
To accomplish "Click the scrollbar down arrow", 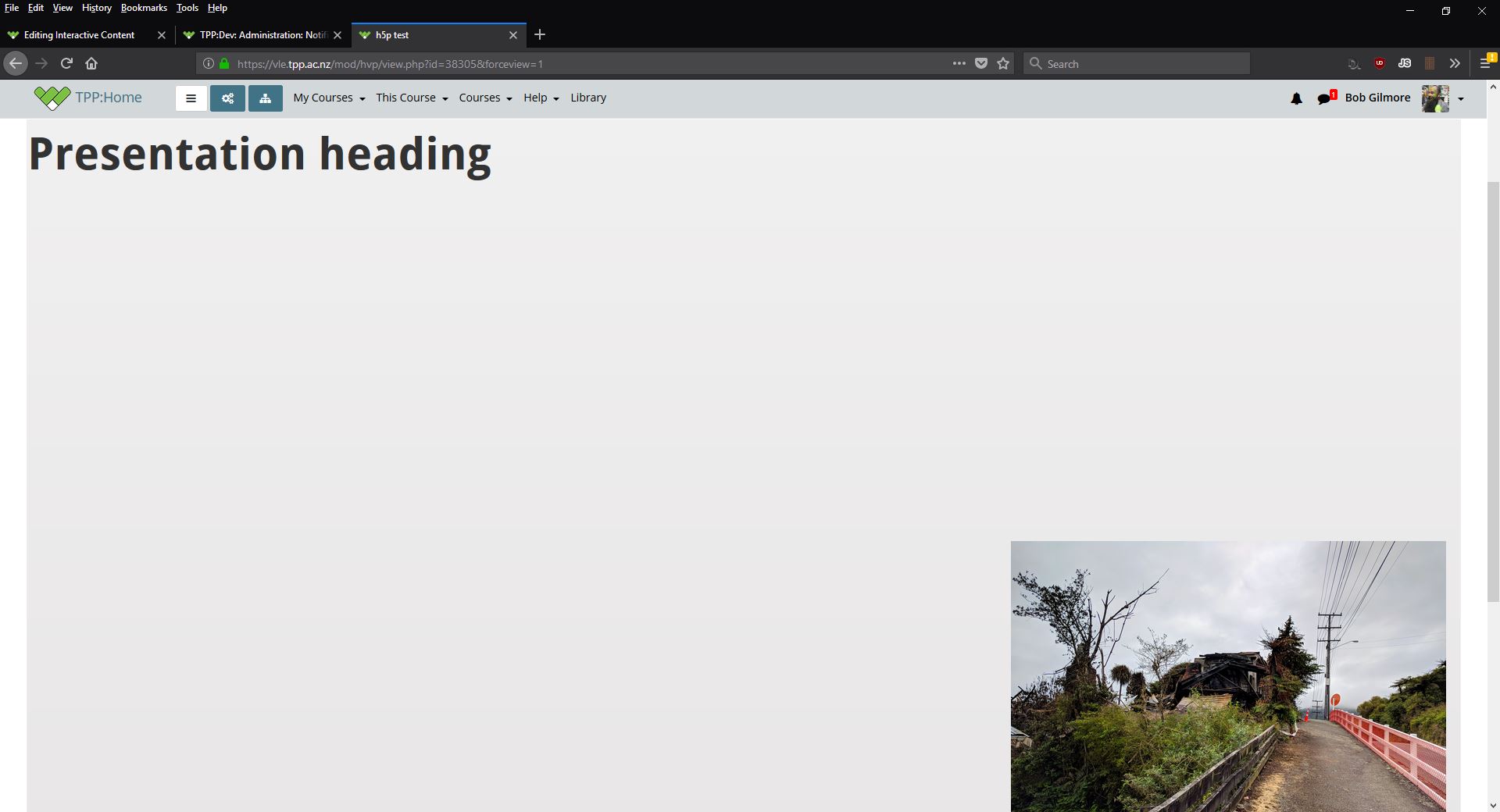I will tap(1493, 805).
